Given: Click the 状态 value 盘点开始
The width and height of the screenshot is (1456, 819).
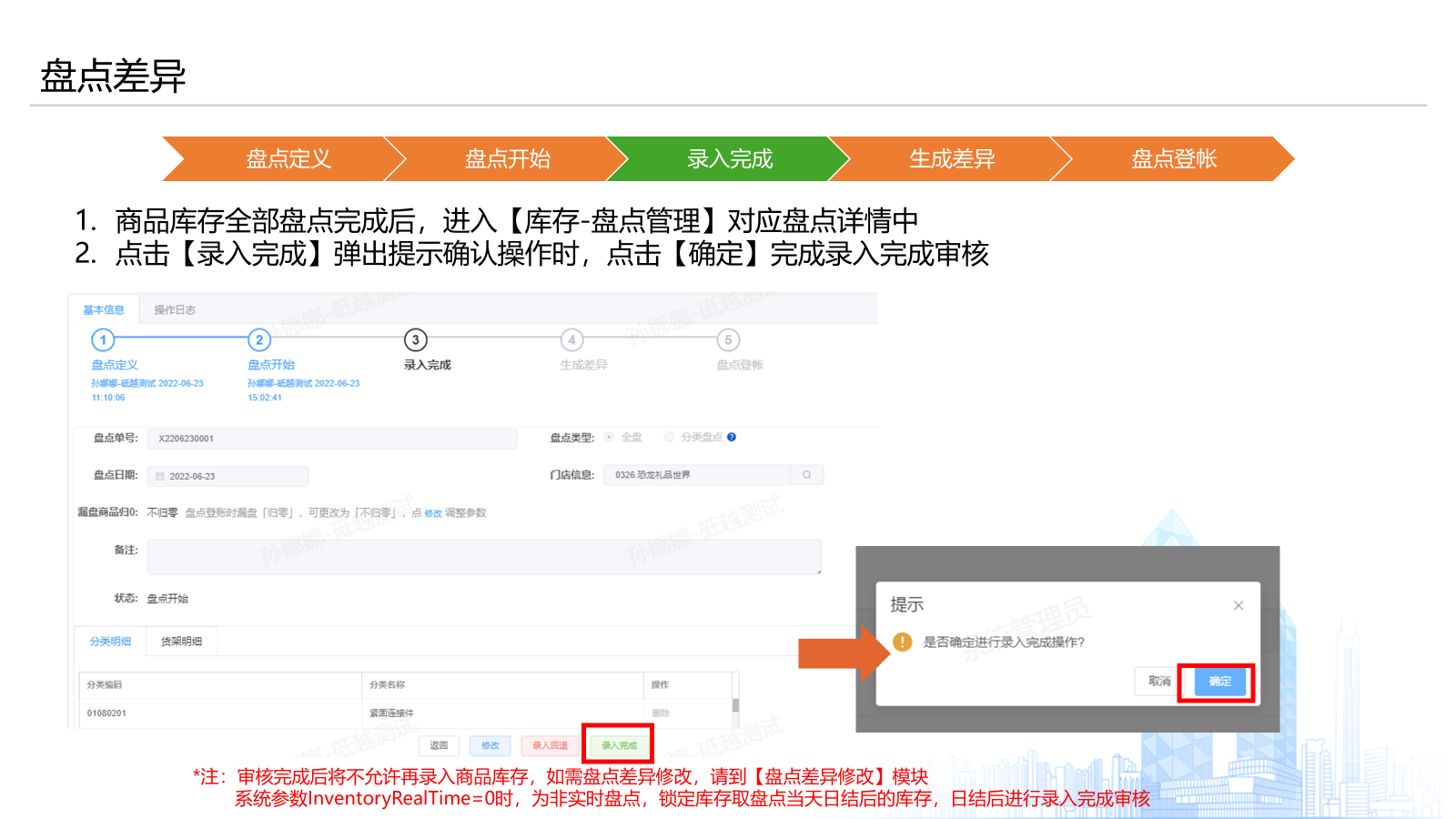Looking at the screenshot, I should (167, 599).
